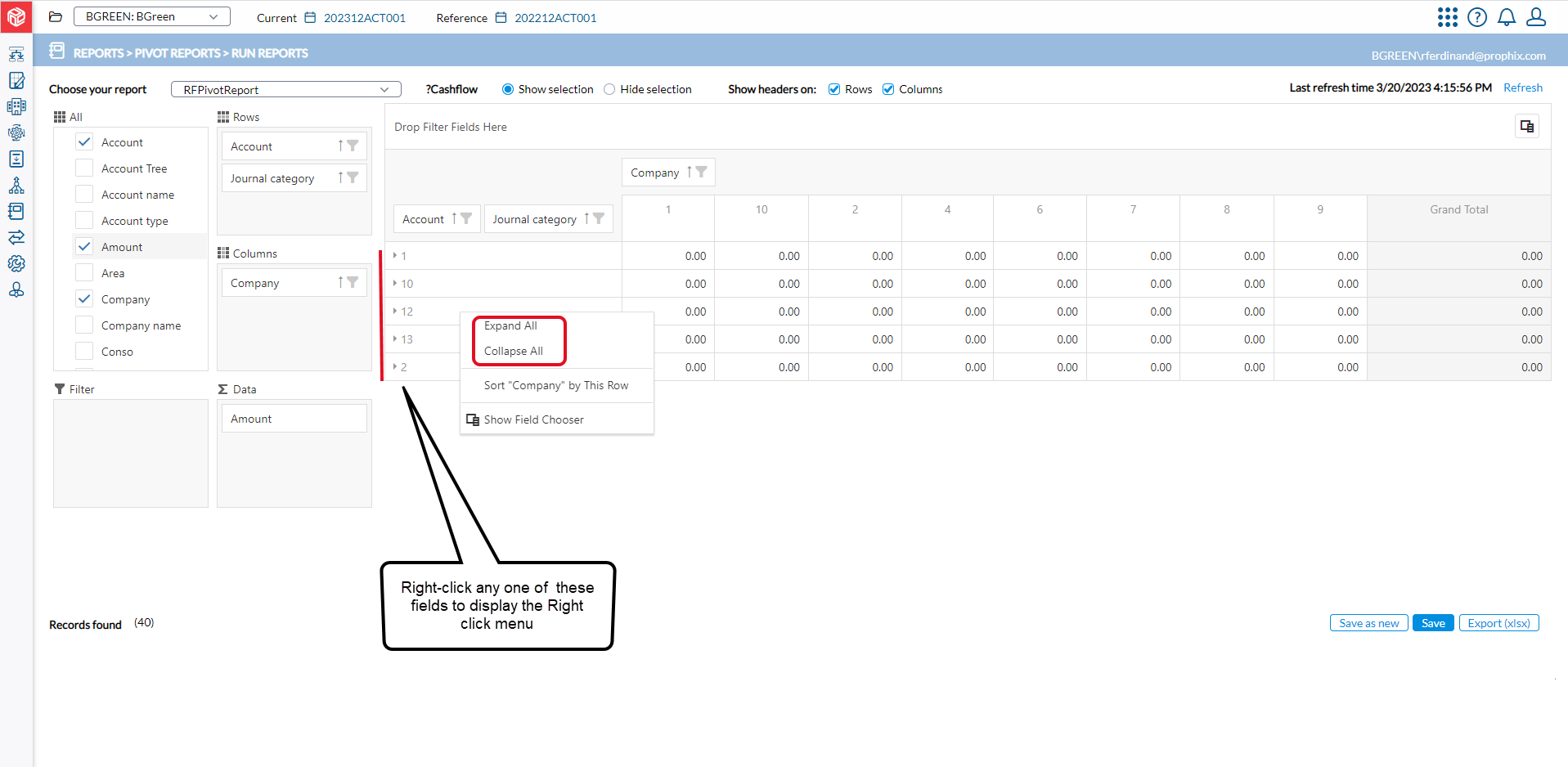Click the Amount field in Data panel
Viewport: 1568px width, 767px height.
click(x=294, y=419)
